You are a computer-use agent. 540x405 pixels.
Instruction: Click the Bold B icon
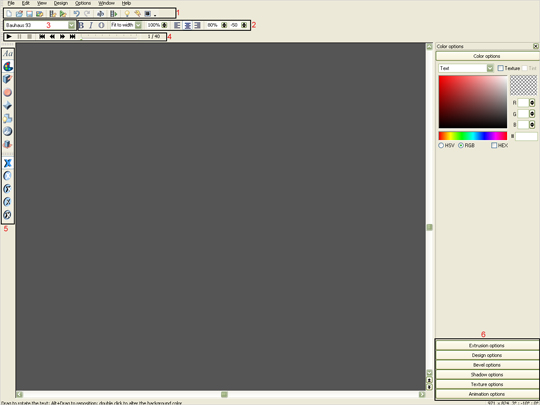81,25
